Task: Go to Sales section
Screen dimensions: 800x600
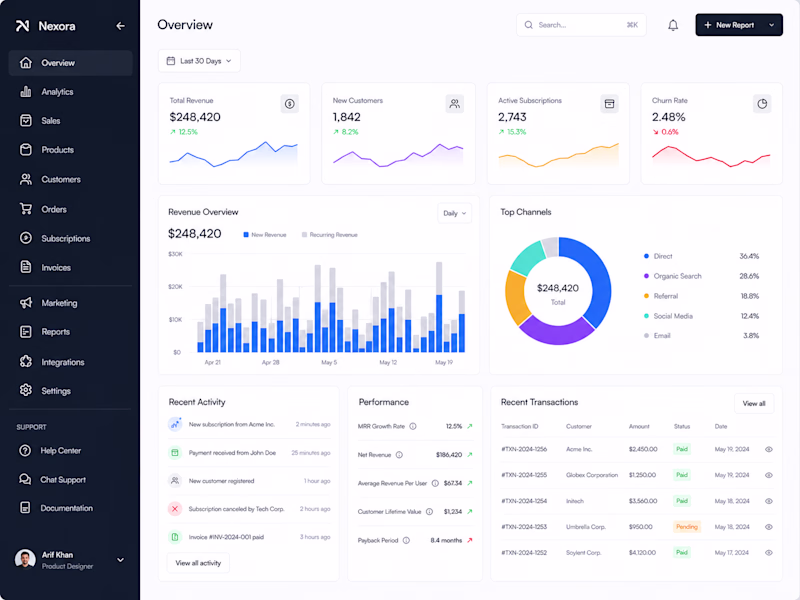Action: click(70, 121)
